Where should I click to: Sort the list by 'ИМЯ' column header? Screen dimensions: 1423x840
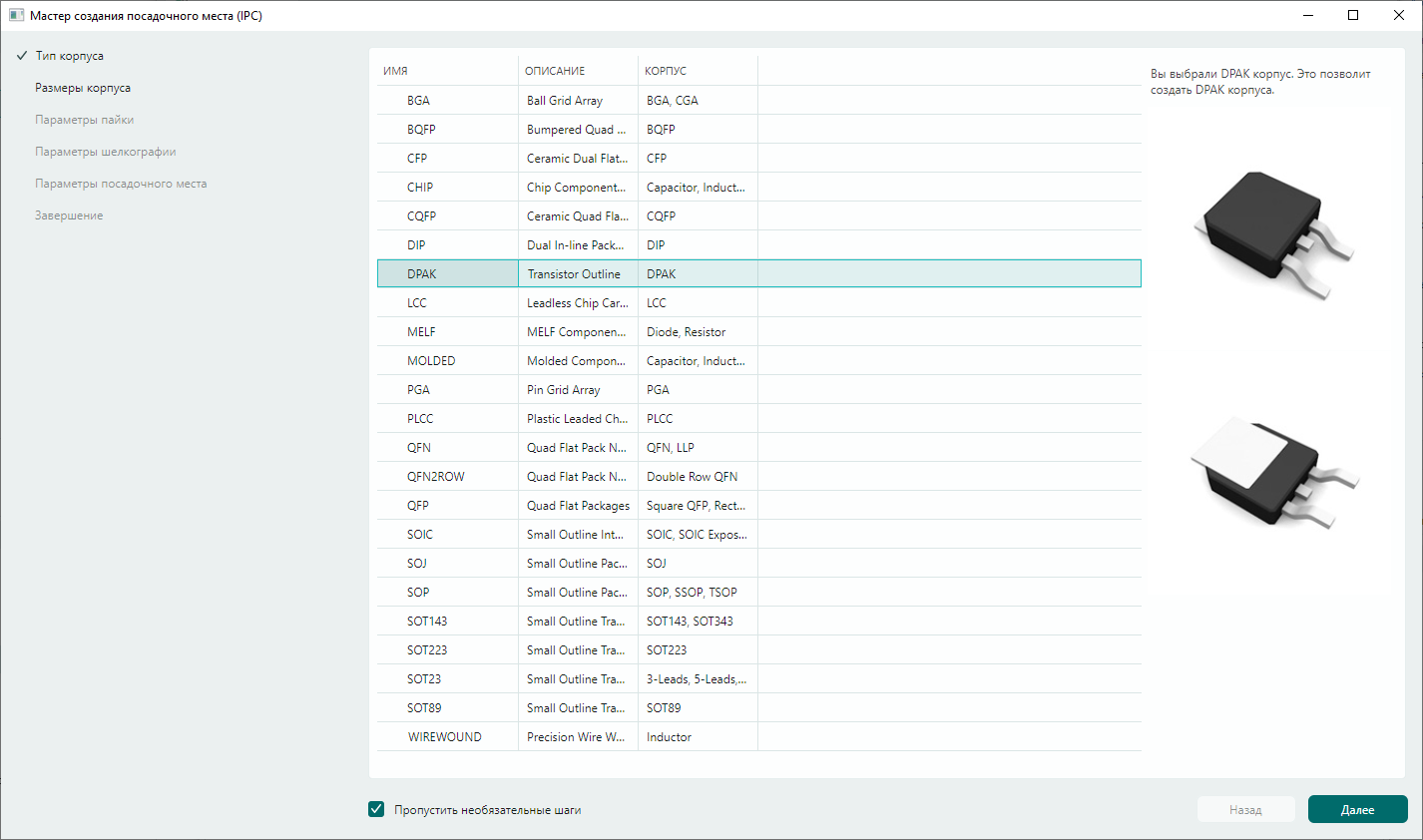click(396, 71)
